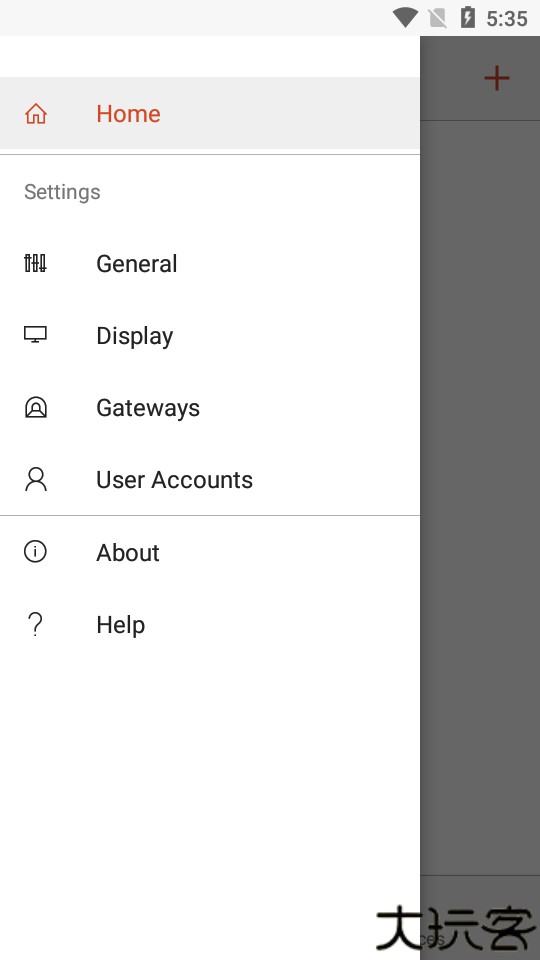This screenshot has height=960, width=540.
Task: Go to Gateways label
Action: click(148, 408)
